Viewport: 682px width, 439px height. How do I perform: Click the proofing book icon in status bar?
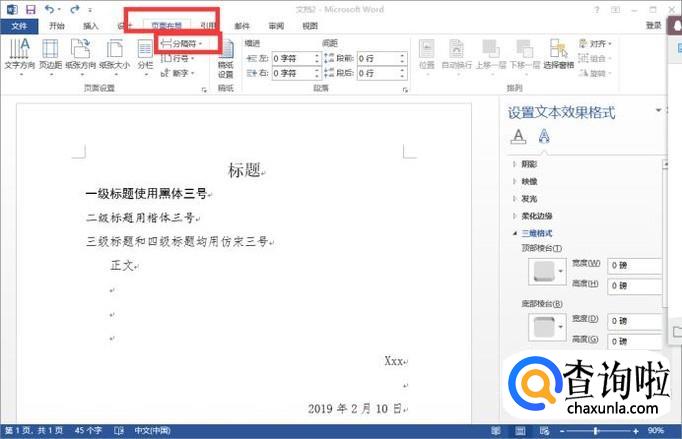(119, 431)
